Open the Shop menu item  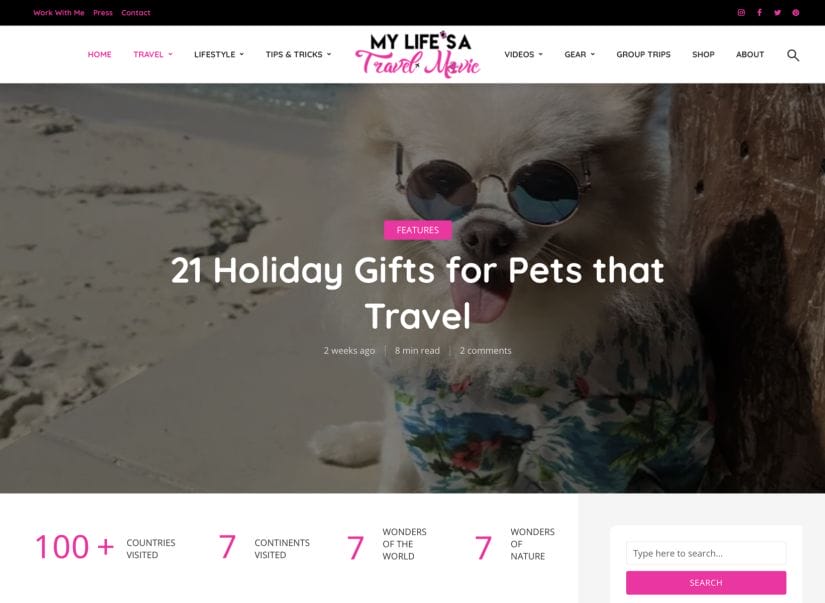703,54
